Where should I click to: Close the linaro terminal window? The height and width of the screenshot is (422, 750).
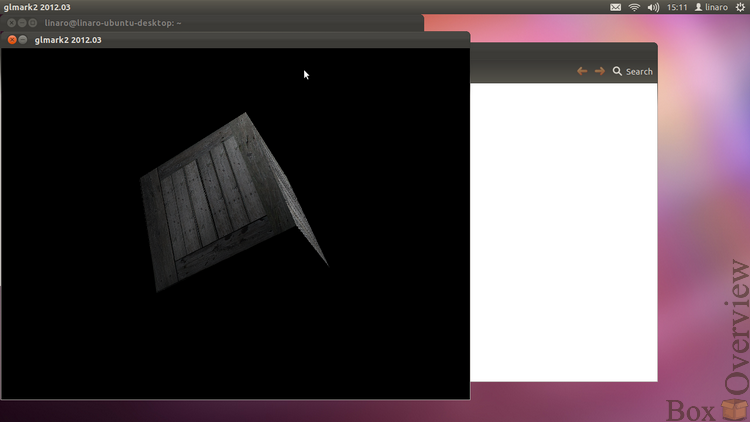click(x=11, y=23)
